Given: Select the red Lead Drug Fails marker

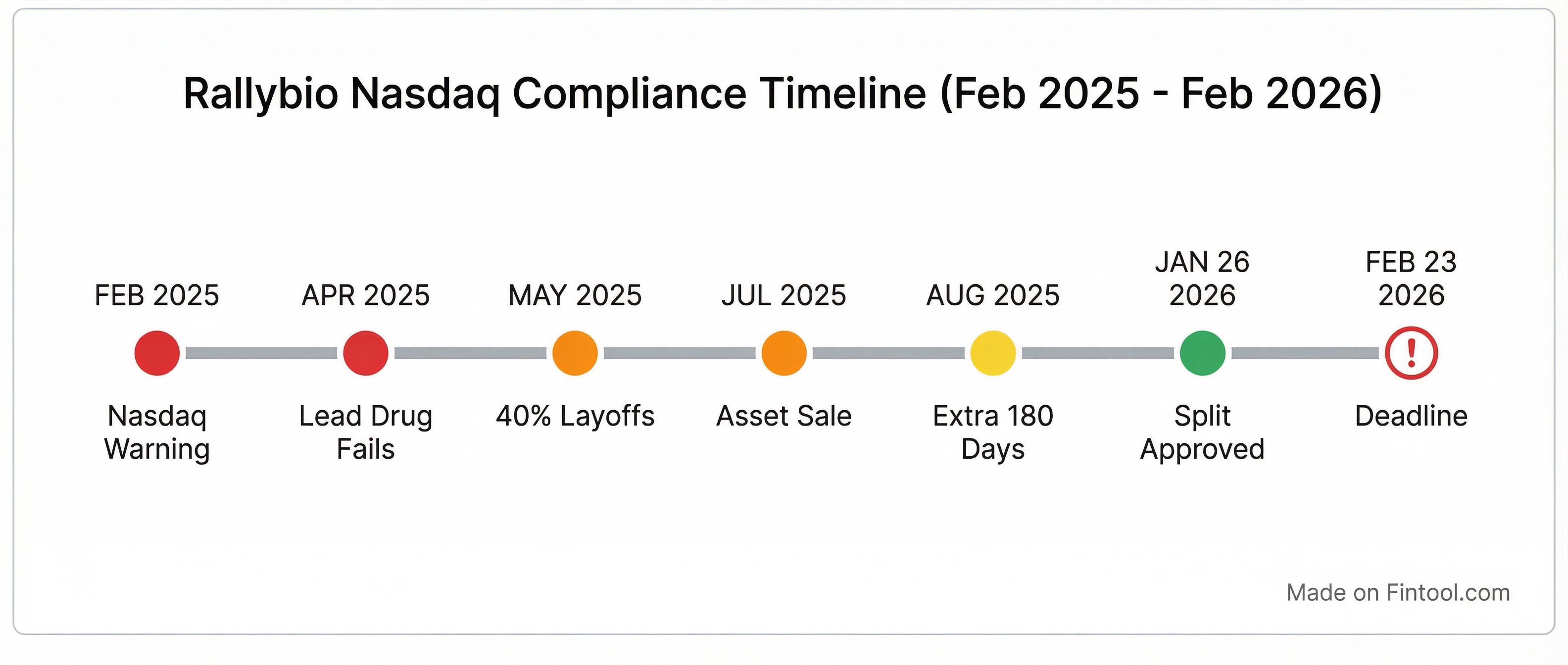Looking at the screenshot, I should point(366,353).
